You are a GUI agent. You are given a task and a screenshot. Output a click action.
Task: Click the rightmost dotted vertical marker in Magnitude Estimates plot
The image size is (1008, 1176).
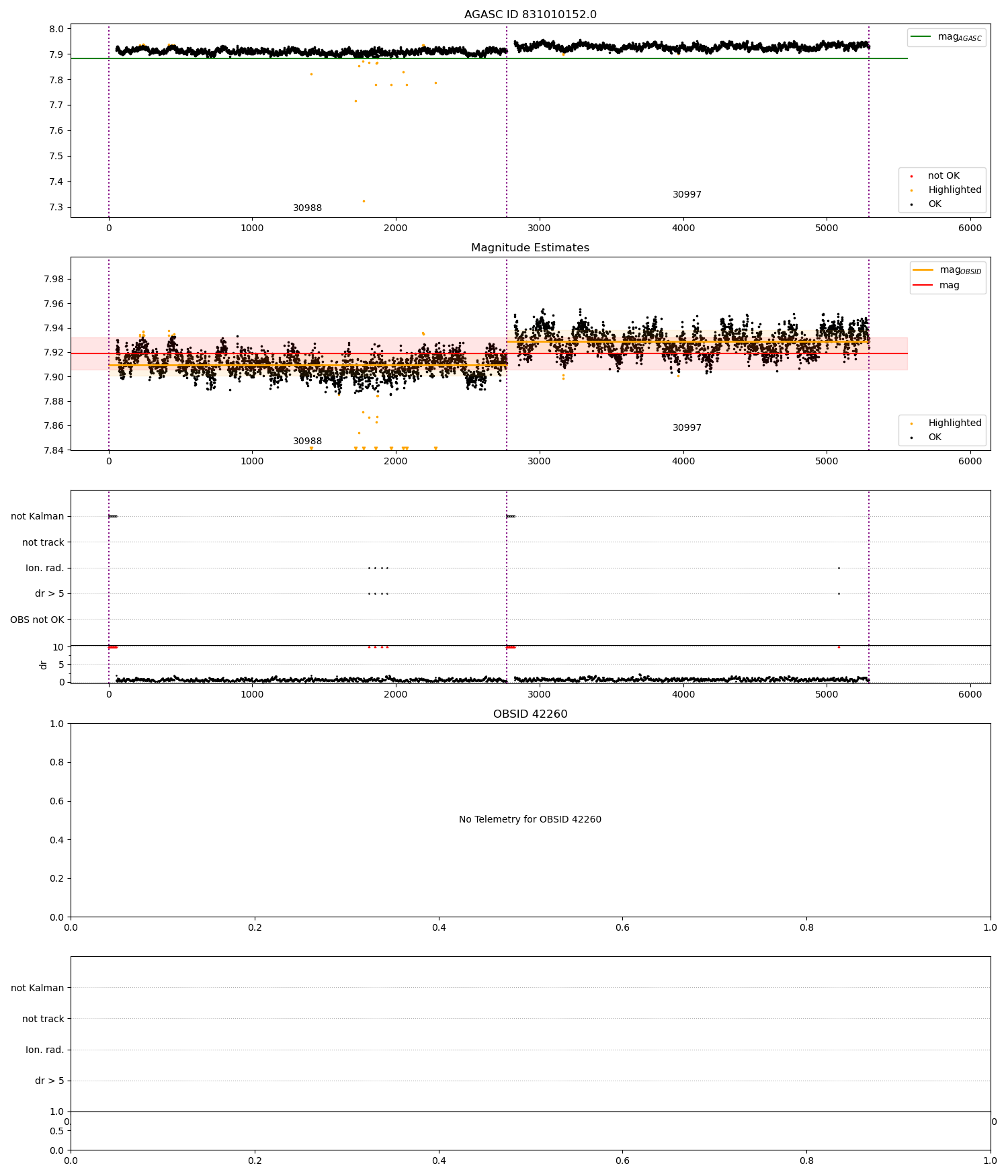point(869,354)
